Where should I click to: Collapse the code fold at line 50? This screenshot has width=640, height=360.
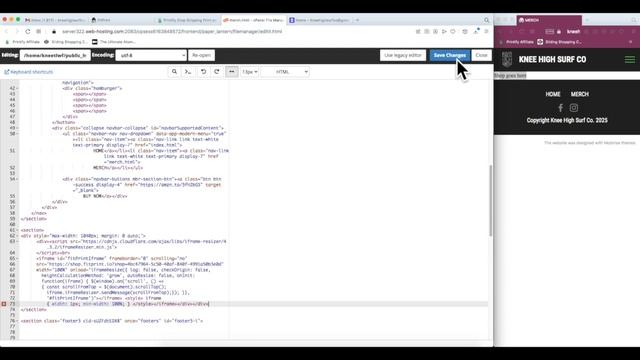[17, 134]
